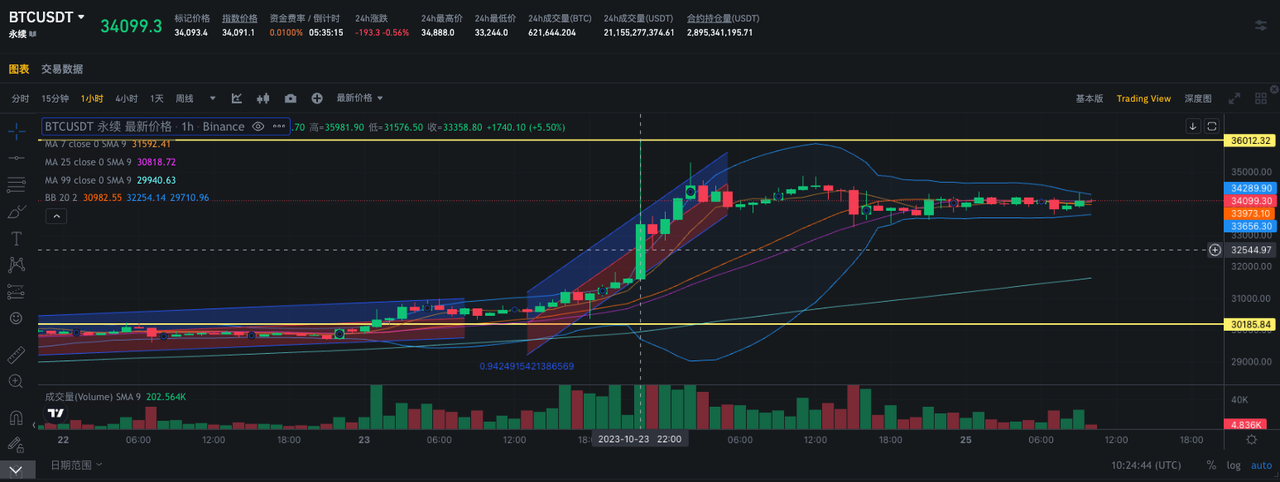Image resolution: width=1280 pixels, height=482 pixels.
Task: Select the brush drawing tool
Action: [x=16, y=211]
